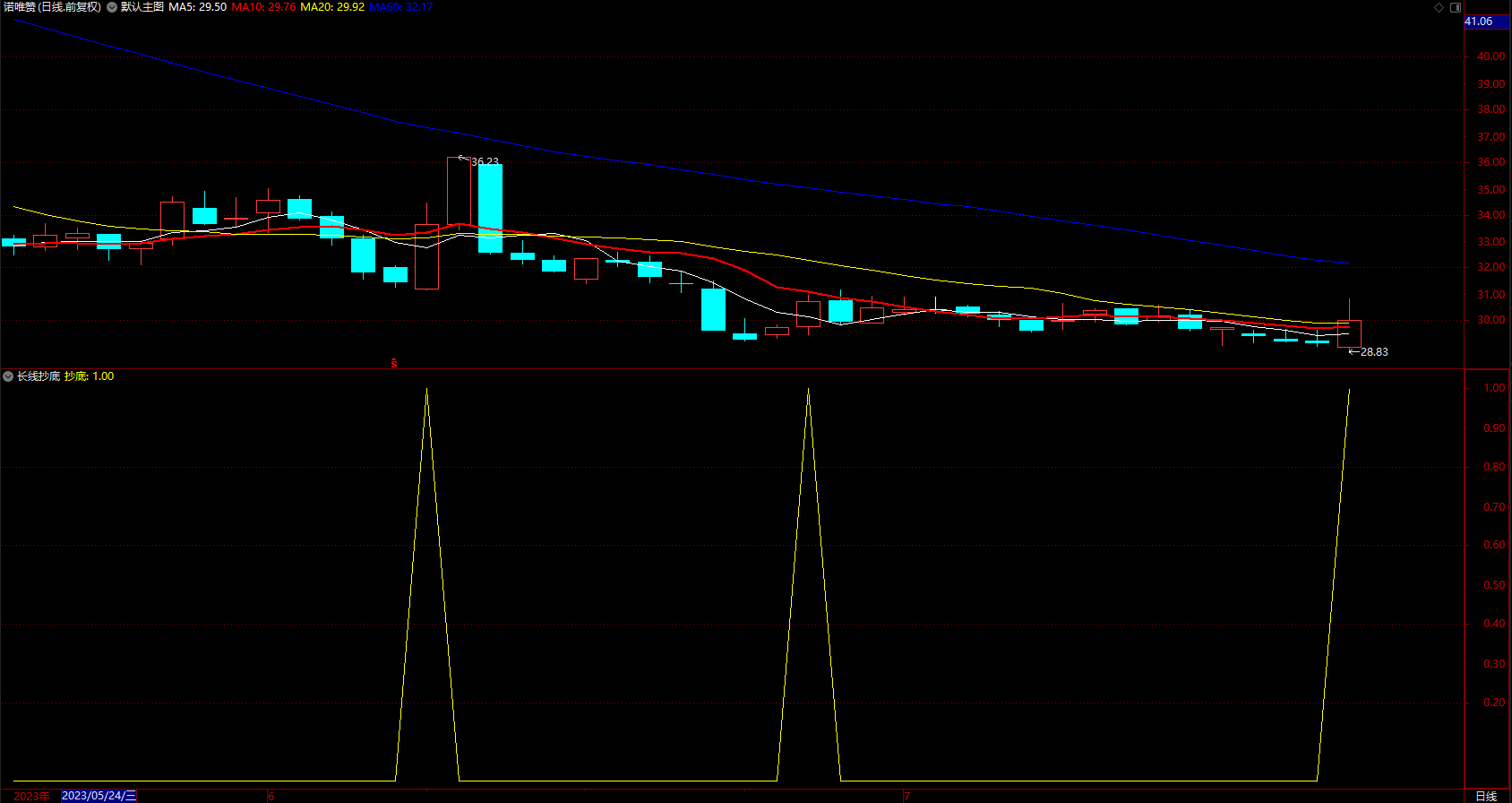Click the 长线抄底 indicator name
This screenshot has width=1512, height=803.
pos(39,376)
